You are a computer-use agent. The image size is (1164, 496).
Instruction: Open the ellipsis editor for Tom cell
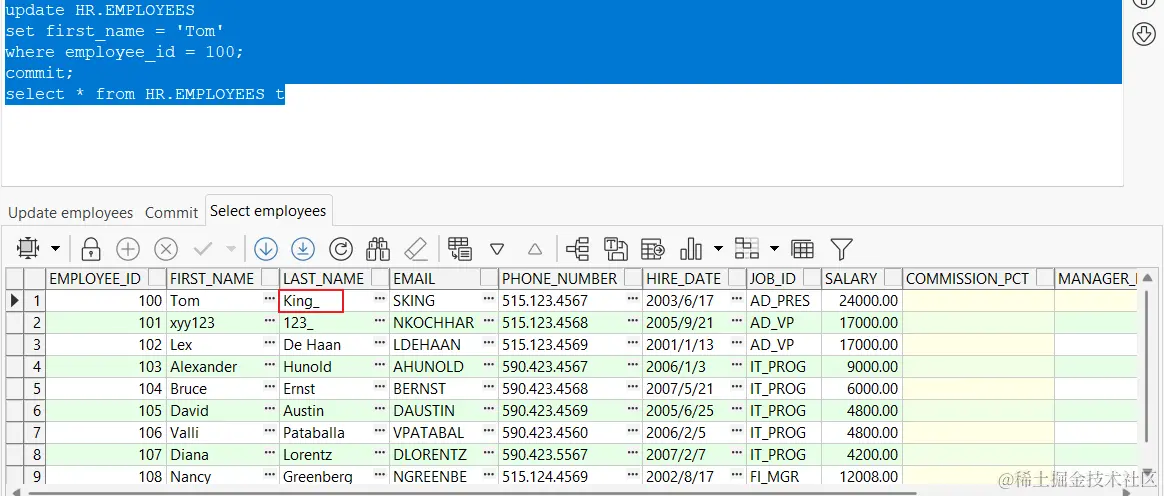269,300
